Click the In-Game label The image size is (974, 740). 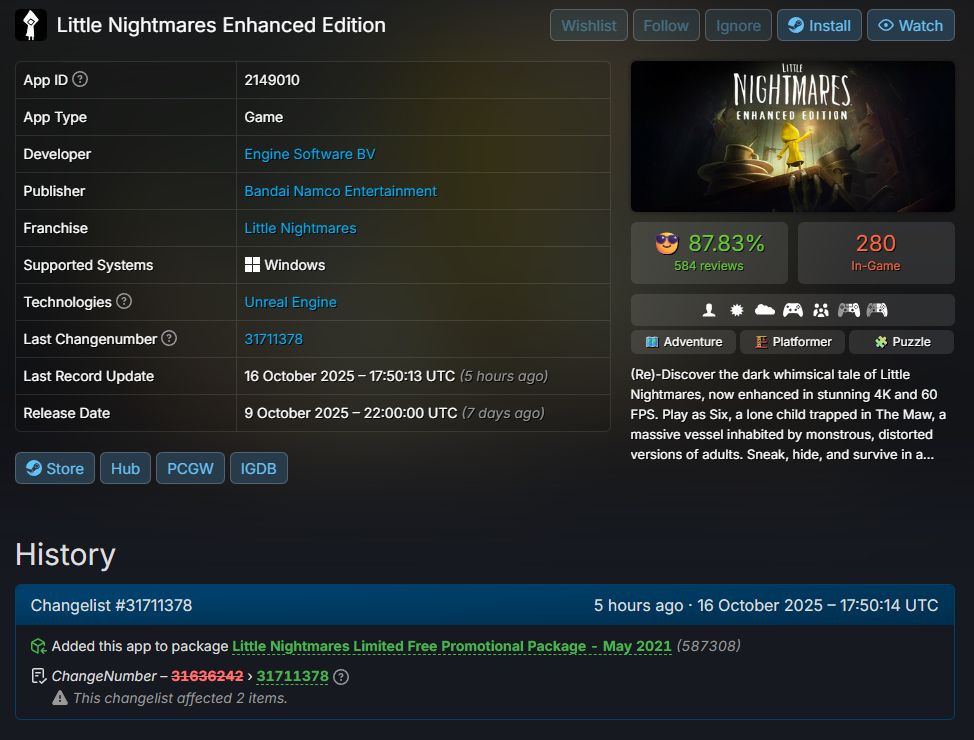tap(876, 266)
